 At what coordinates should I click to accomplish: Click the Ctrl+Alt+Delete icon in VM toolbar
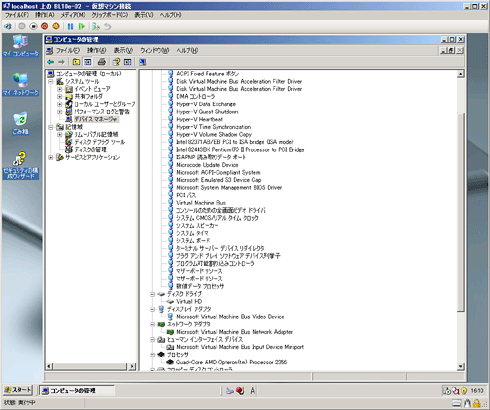(8, 26)
